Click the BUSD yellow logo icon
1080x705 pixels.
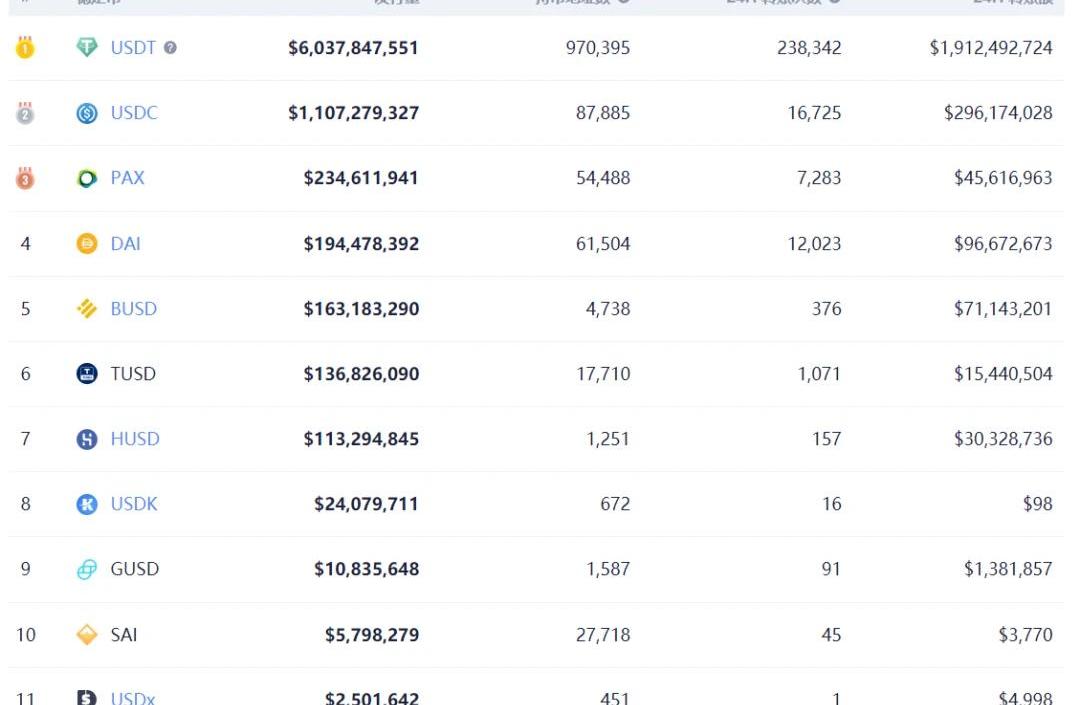(x=87, y=309)
